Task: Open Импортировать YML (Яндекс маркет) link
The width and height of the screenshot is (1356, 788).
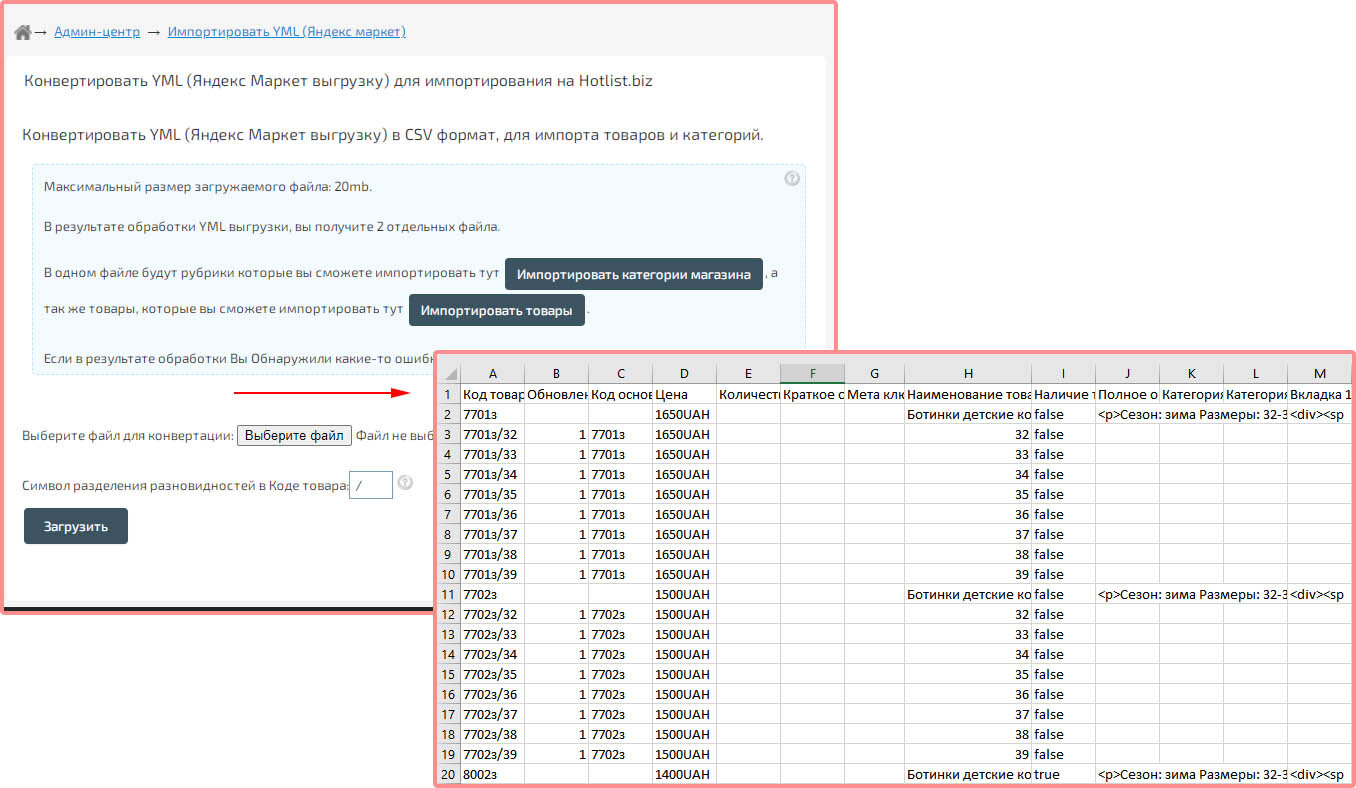Action: 286,32
